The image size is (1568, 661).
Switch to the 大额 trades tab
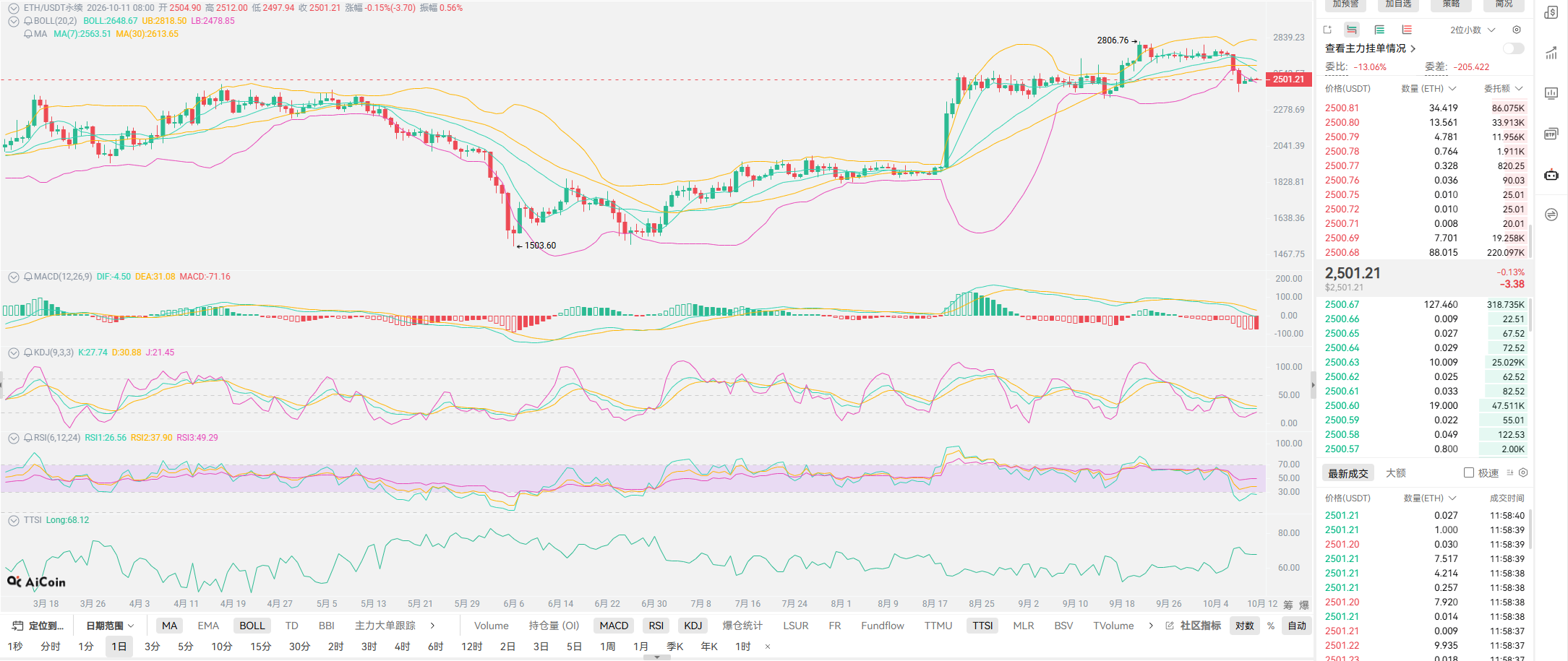pyautogui.click(x=1396, y=472)
